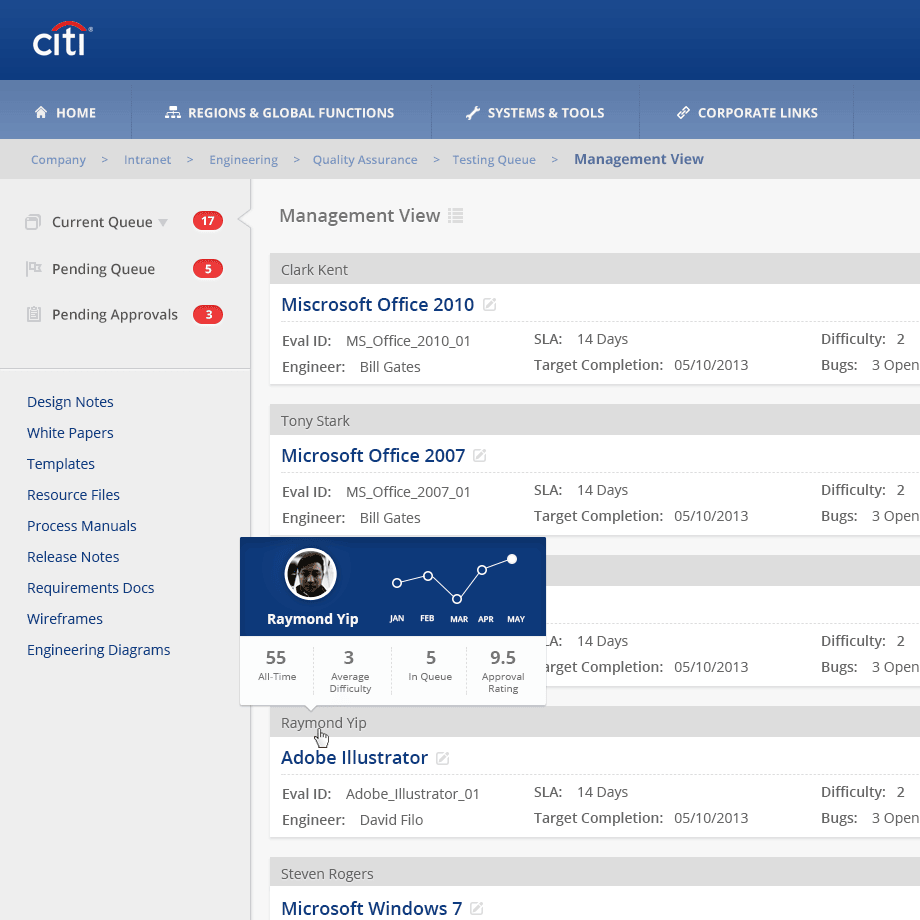This screenshot has width=920, height=920.
Task: Open Wireframes link
Action: (65, 619)
